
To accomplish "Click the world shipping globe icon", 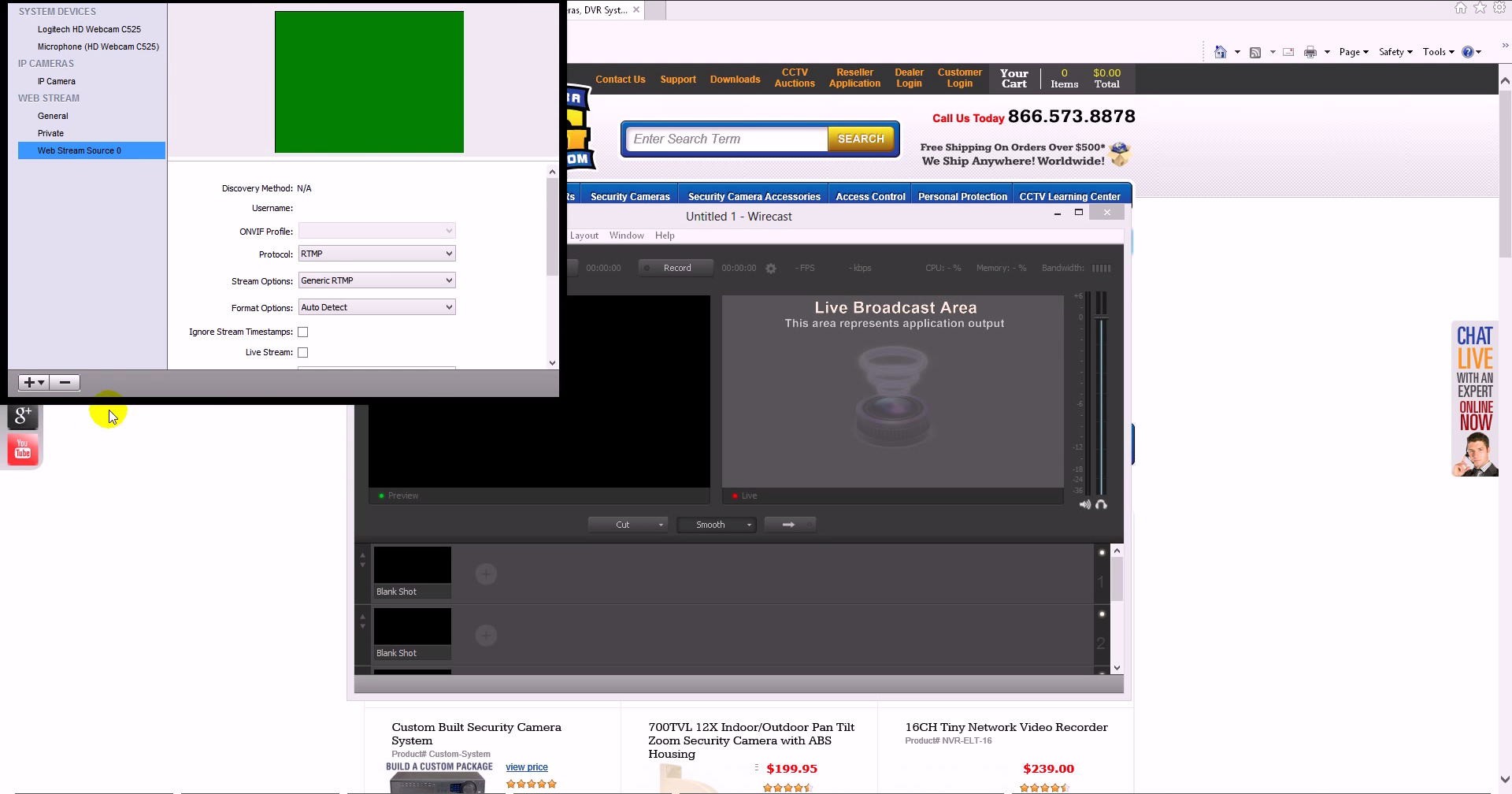I will coord(1120,154).
